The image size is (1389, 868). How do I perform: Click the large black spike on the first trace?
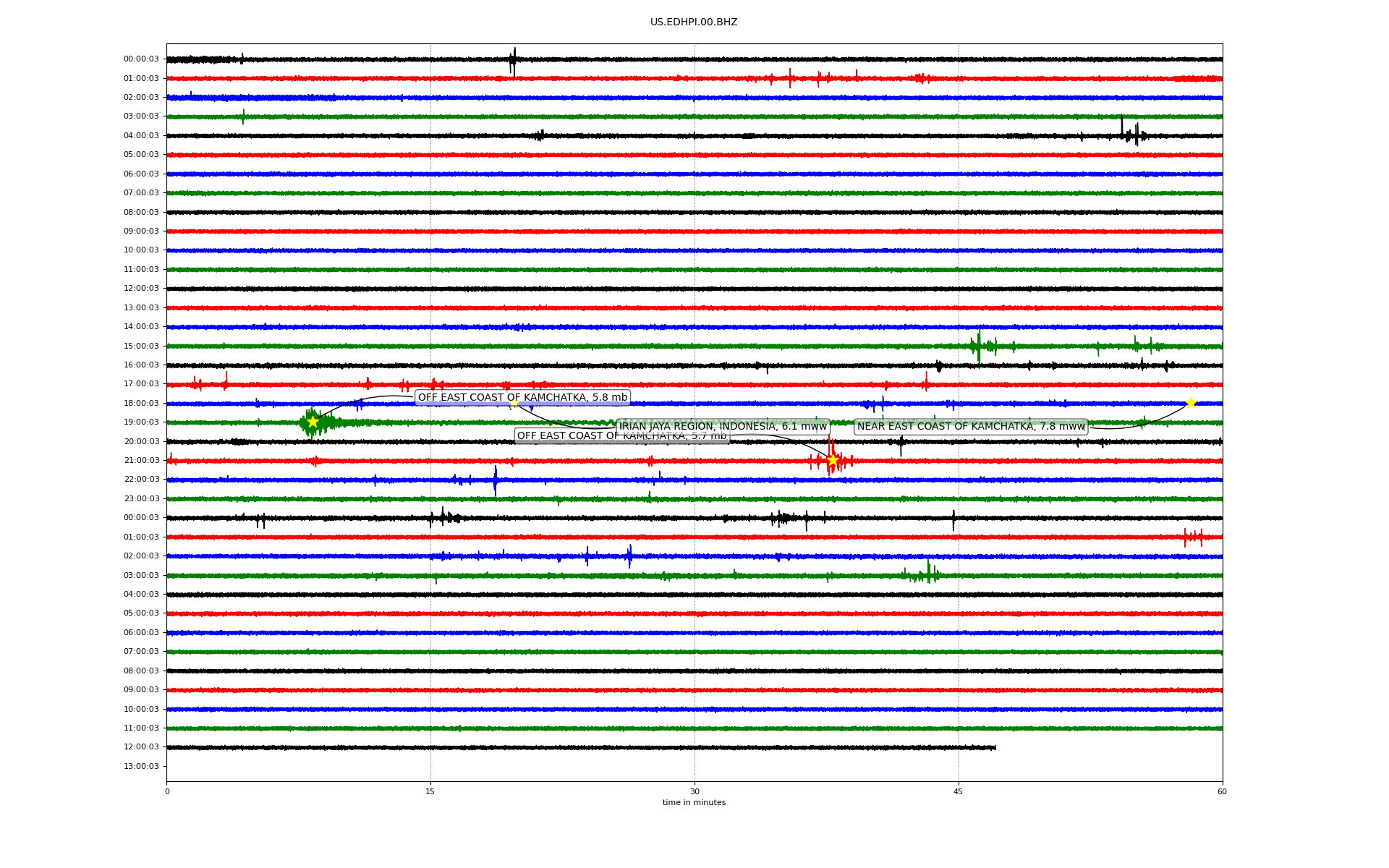(514, 61)
